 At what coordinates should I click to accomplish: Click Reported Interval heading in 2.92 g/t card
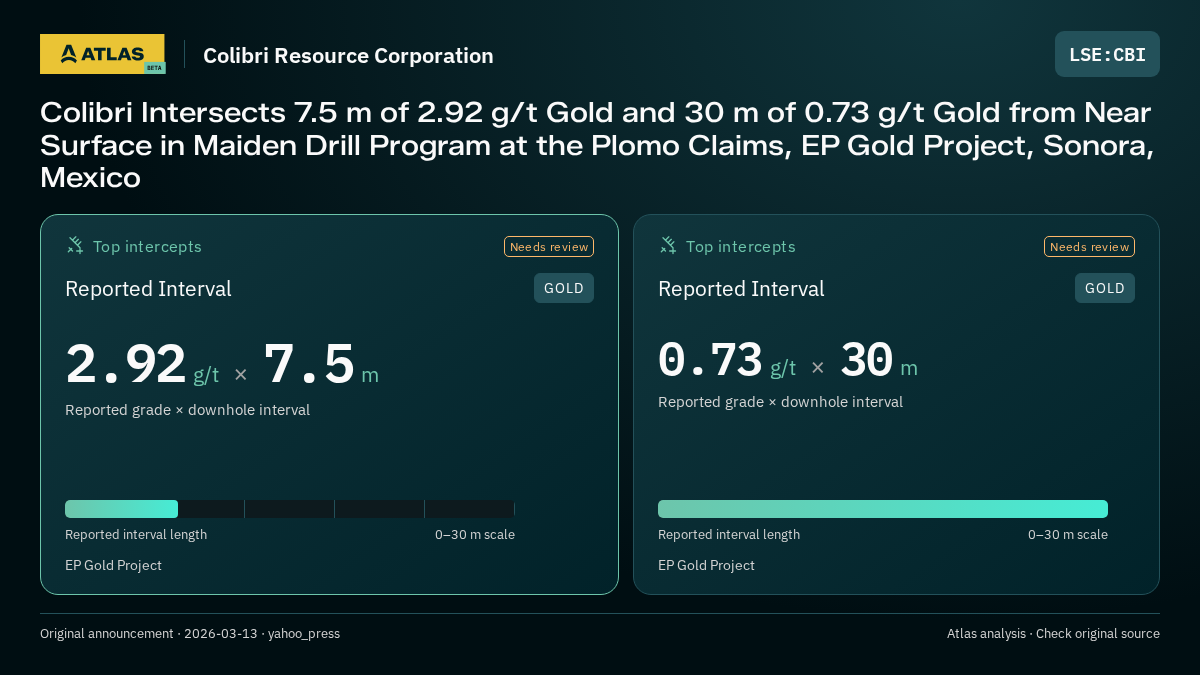pos(148,289)
